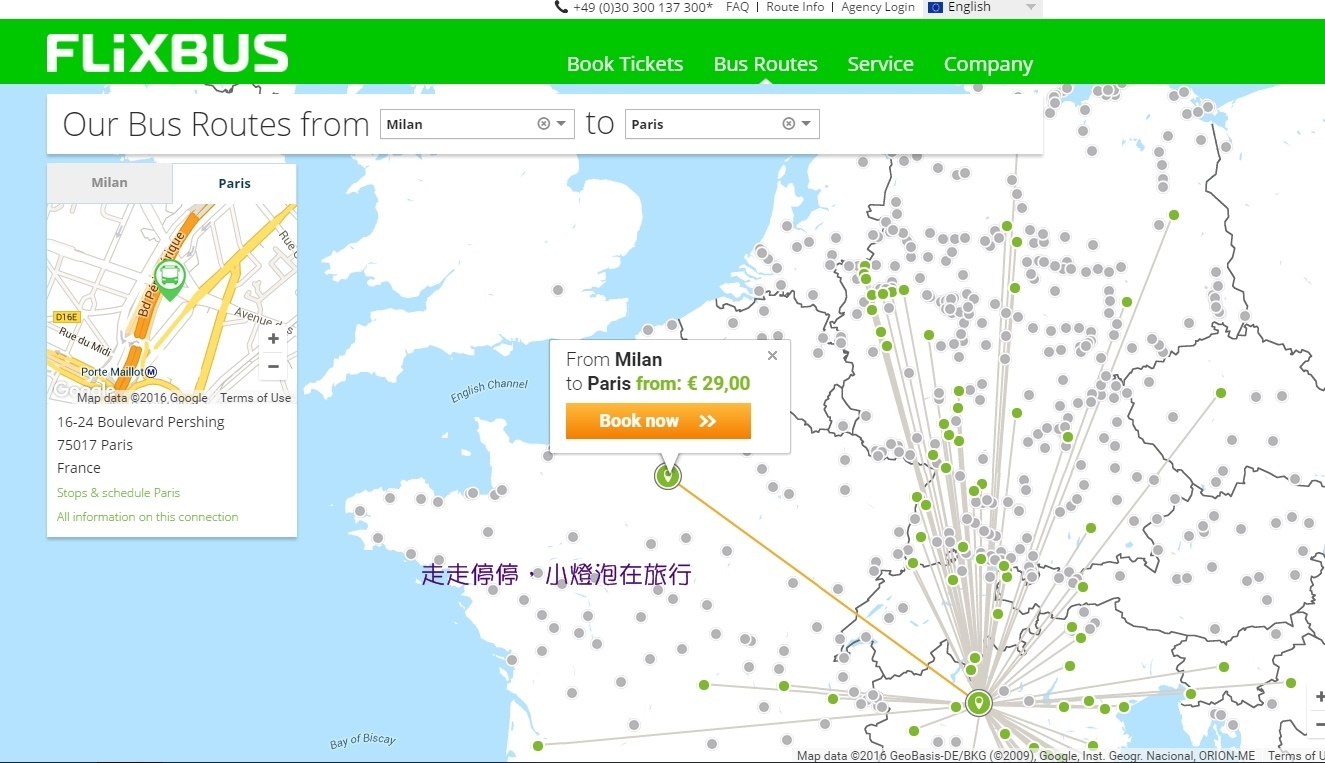Click the phone icon in top bar
1325x763 pixels.
(561, 7)
